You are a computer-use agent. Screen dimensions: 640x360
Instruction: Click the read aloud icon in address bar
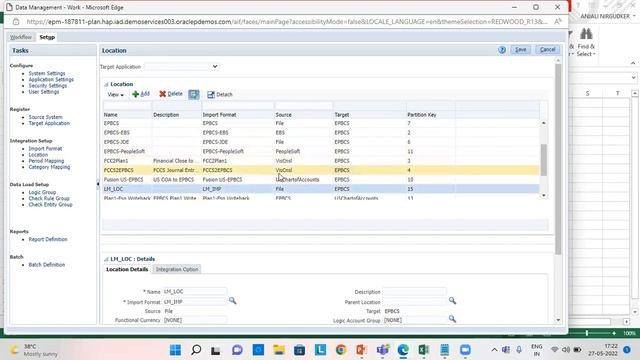click(558, 22)
